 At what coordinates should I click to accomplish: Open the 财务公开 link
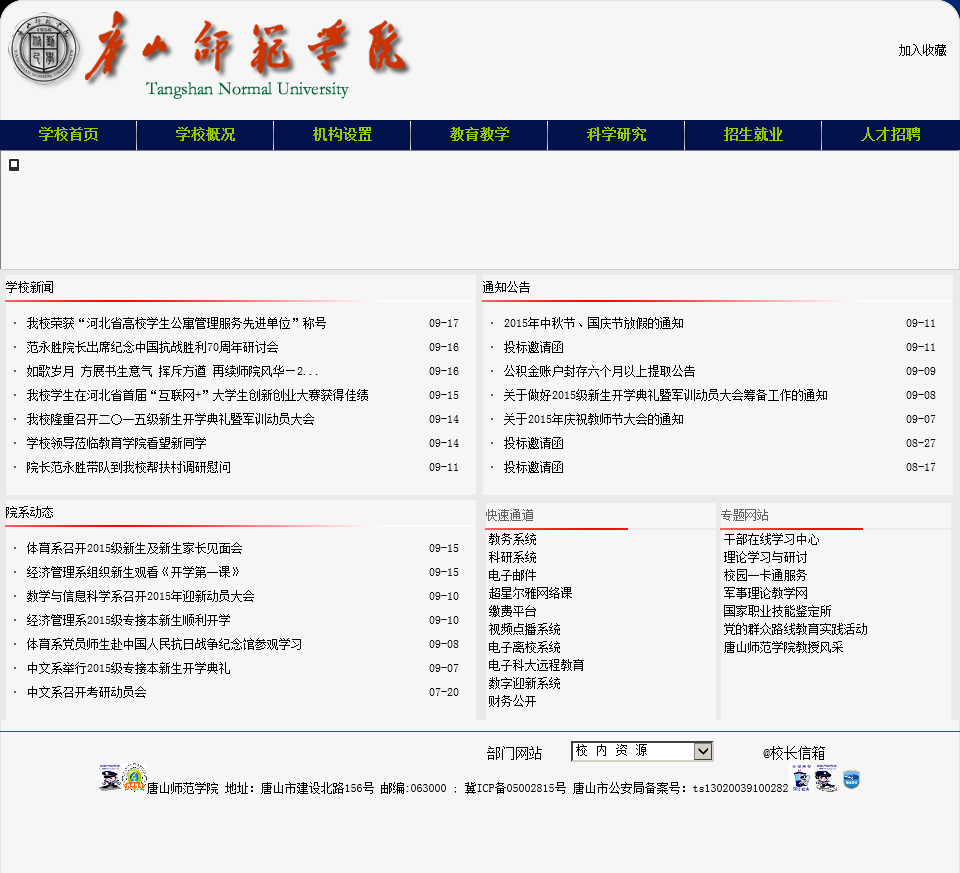click(512, 701)
